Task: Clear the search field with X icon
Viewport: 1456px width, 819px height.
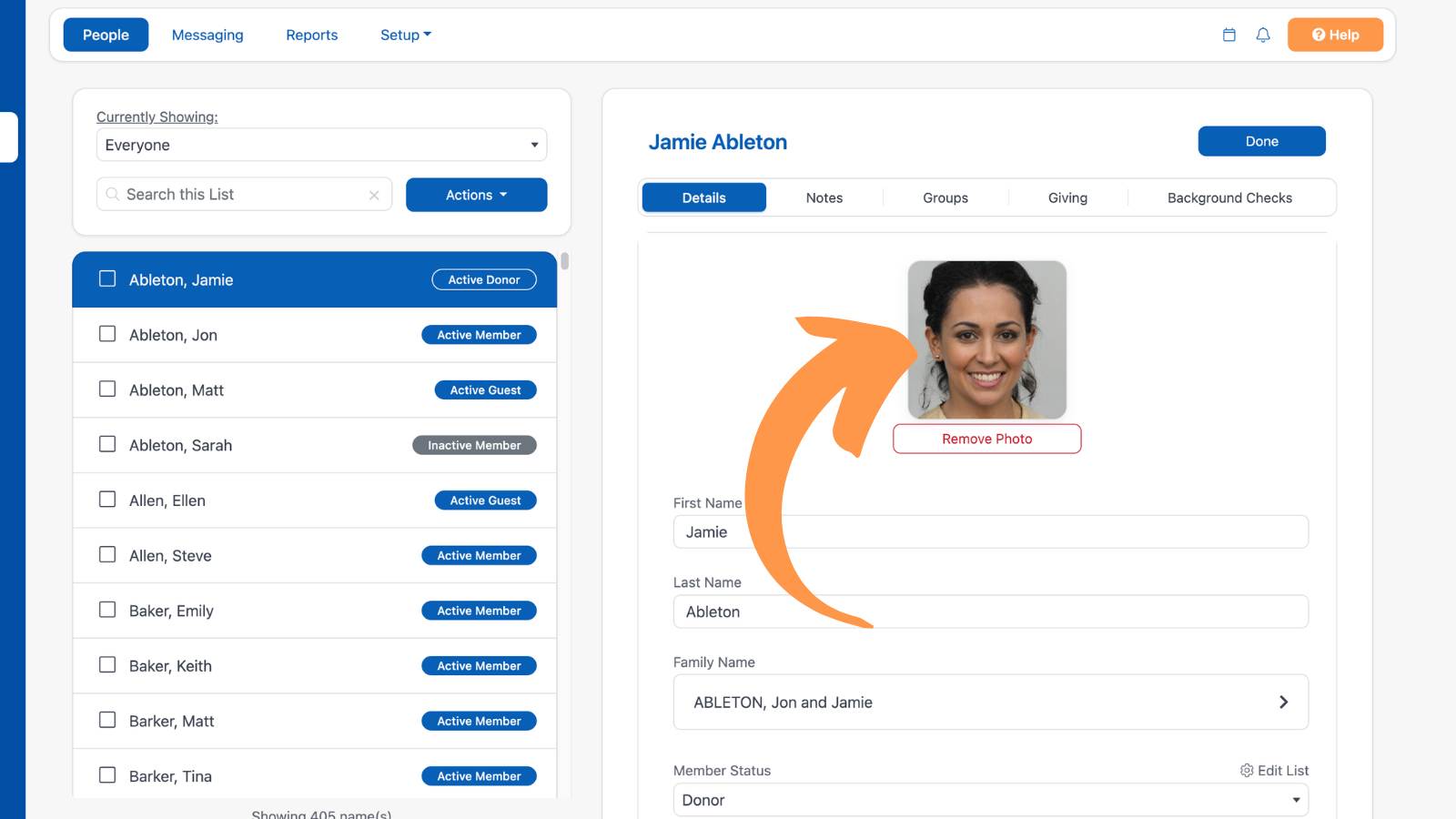Action: (x=374, y=195)
